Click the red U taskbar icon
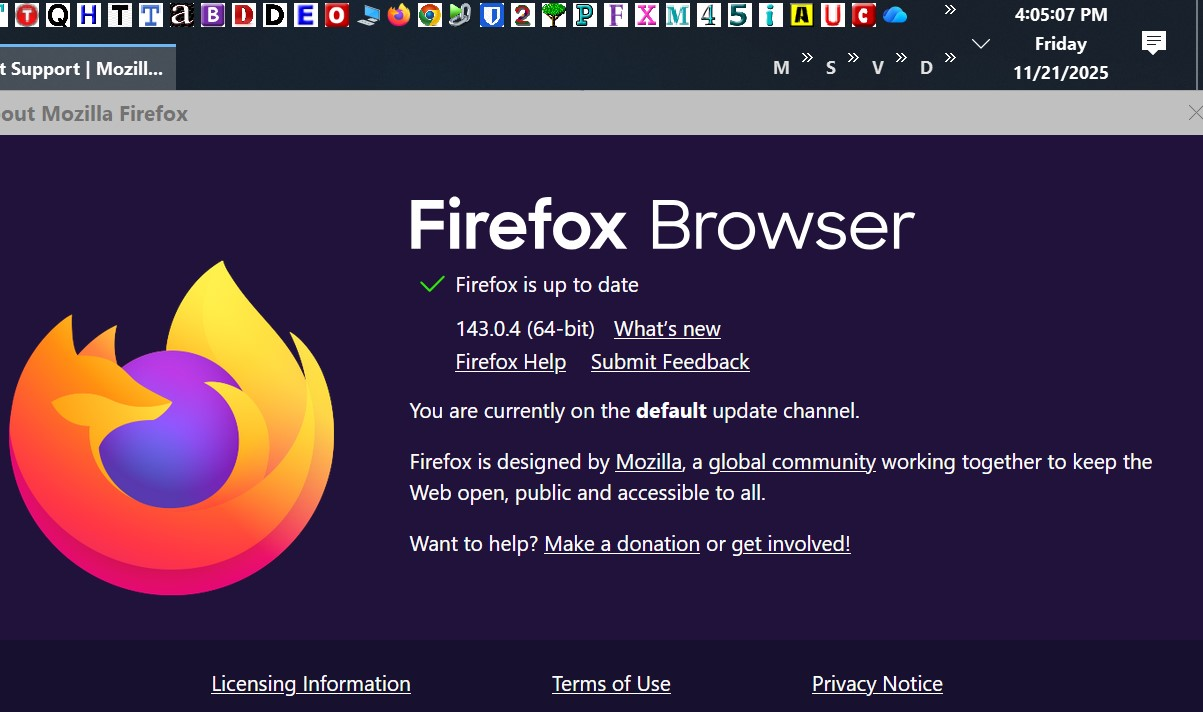 [x=832, y=15]
